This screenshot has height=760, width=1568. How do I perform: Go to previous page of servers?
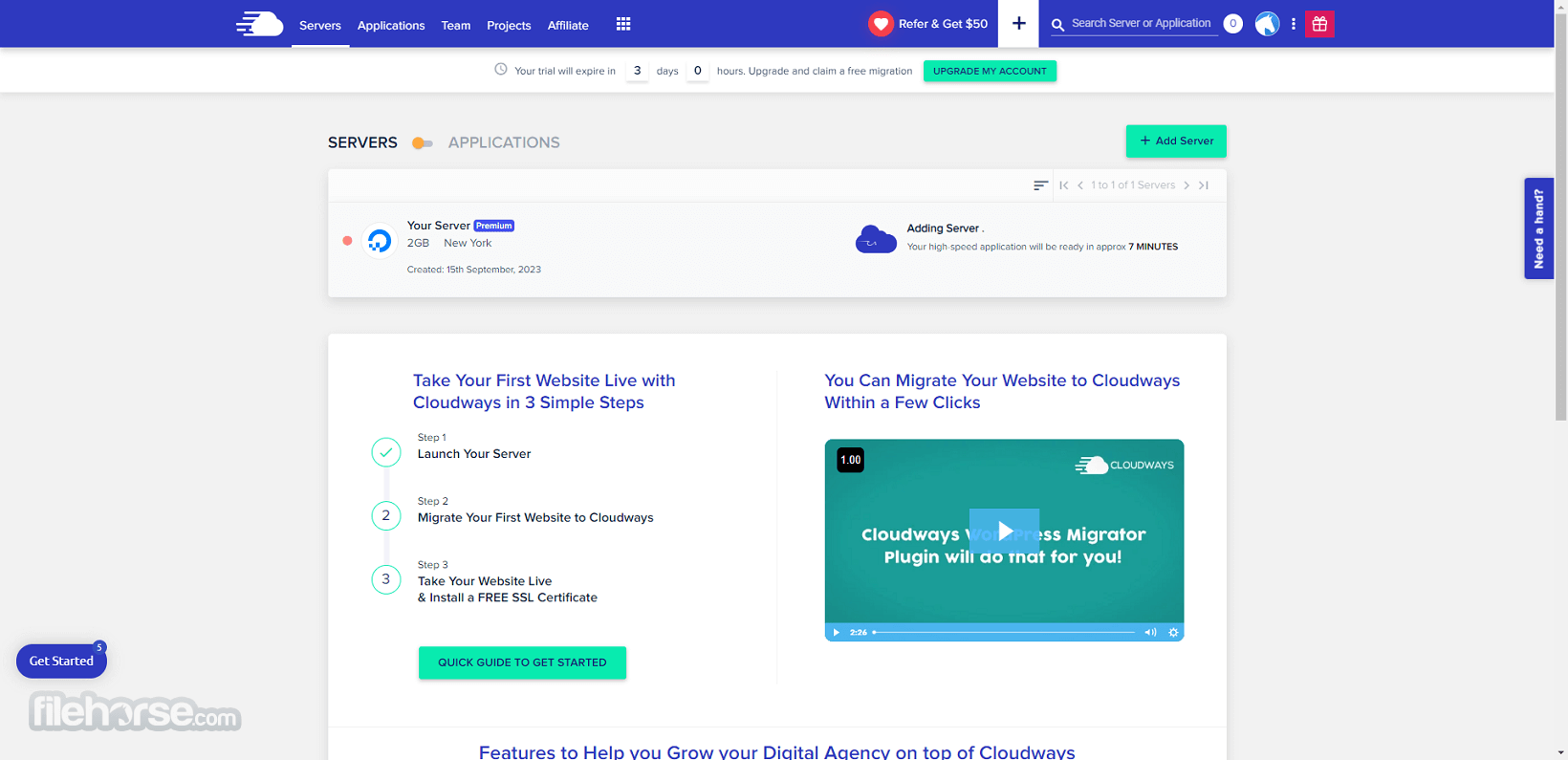click(1080, 185)
